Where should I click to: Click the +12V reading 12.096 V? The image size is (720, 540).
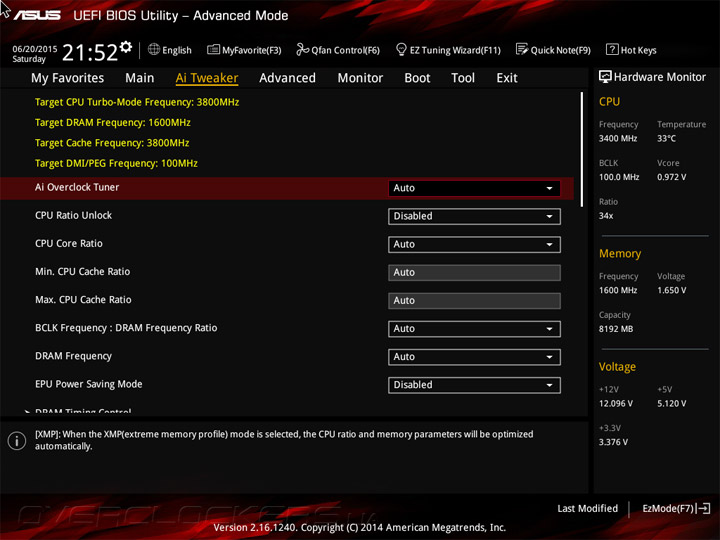tap(616, 404)
